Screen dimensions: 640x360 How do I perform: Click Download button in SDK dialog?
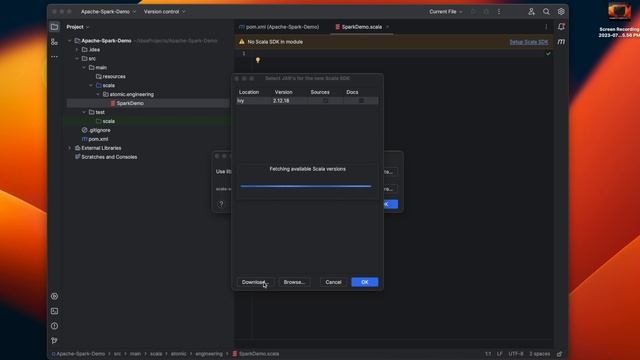coord(255,282)
